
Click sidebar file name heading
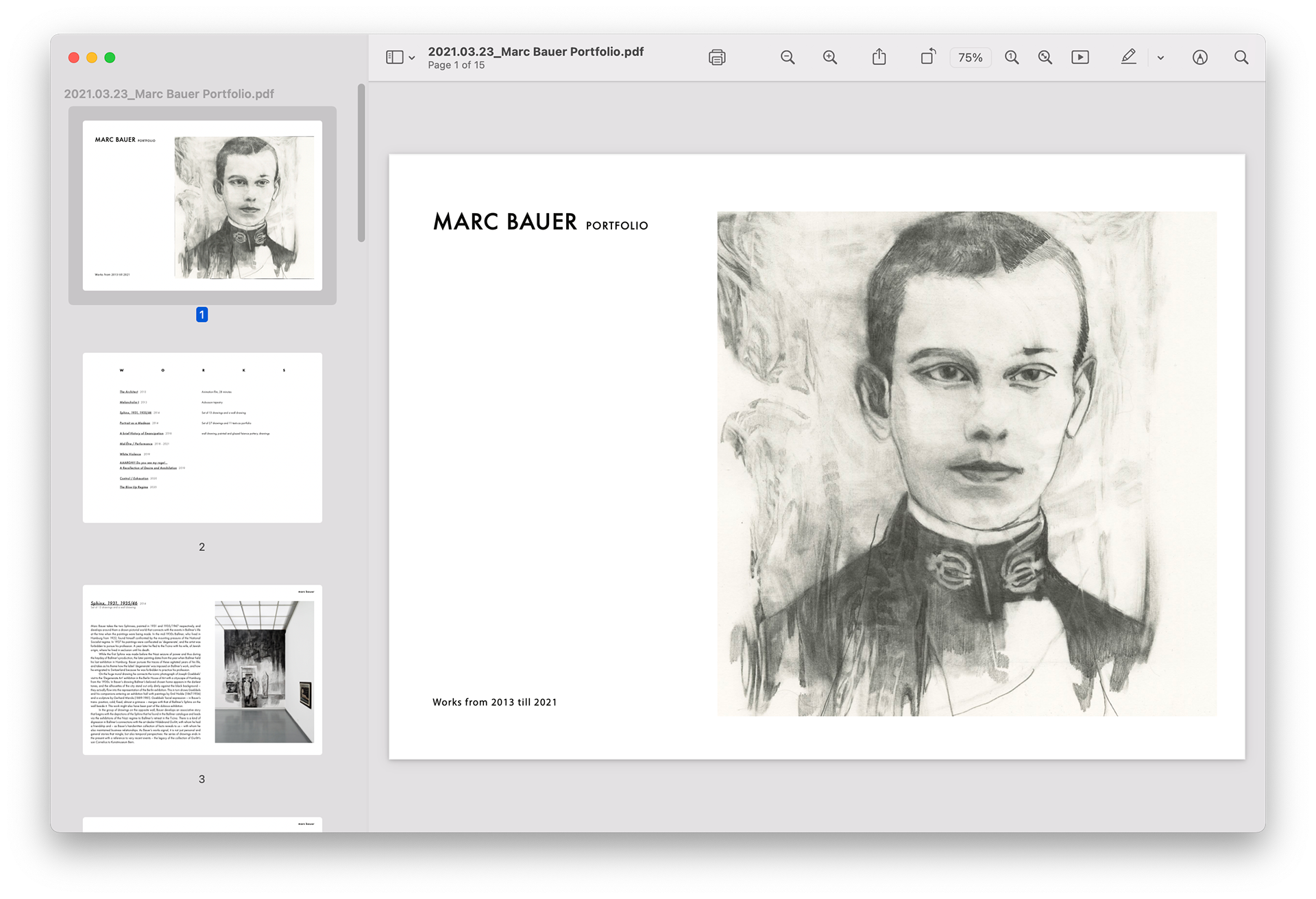point(169,94)
